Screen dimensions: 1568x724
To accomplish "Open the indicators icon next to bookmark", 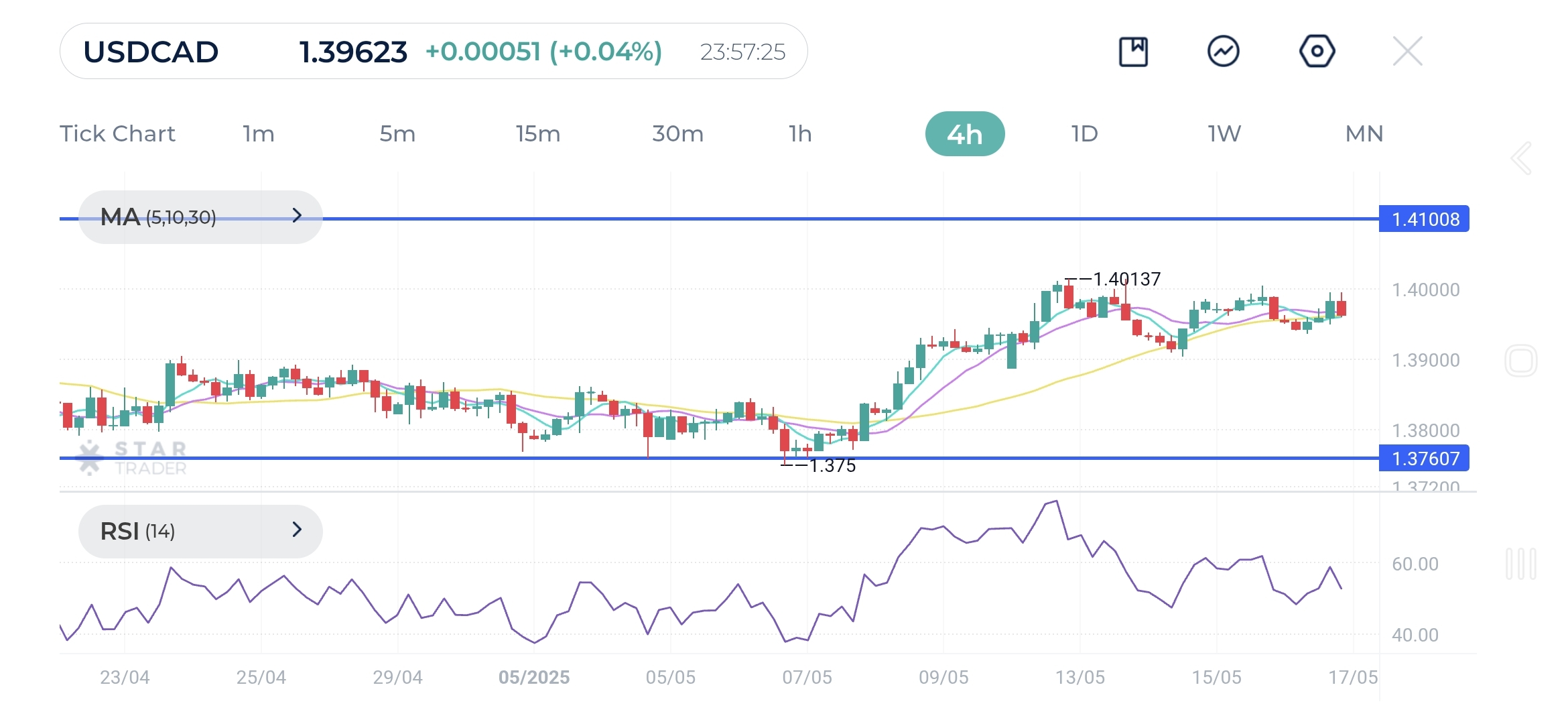I will coord(1224,50).
